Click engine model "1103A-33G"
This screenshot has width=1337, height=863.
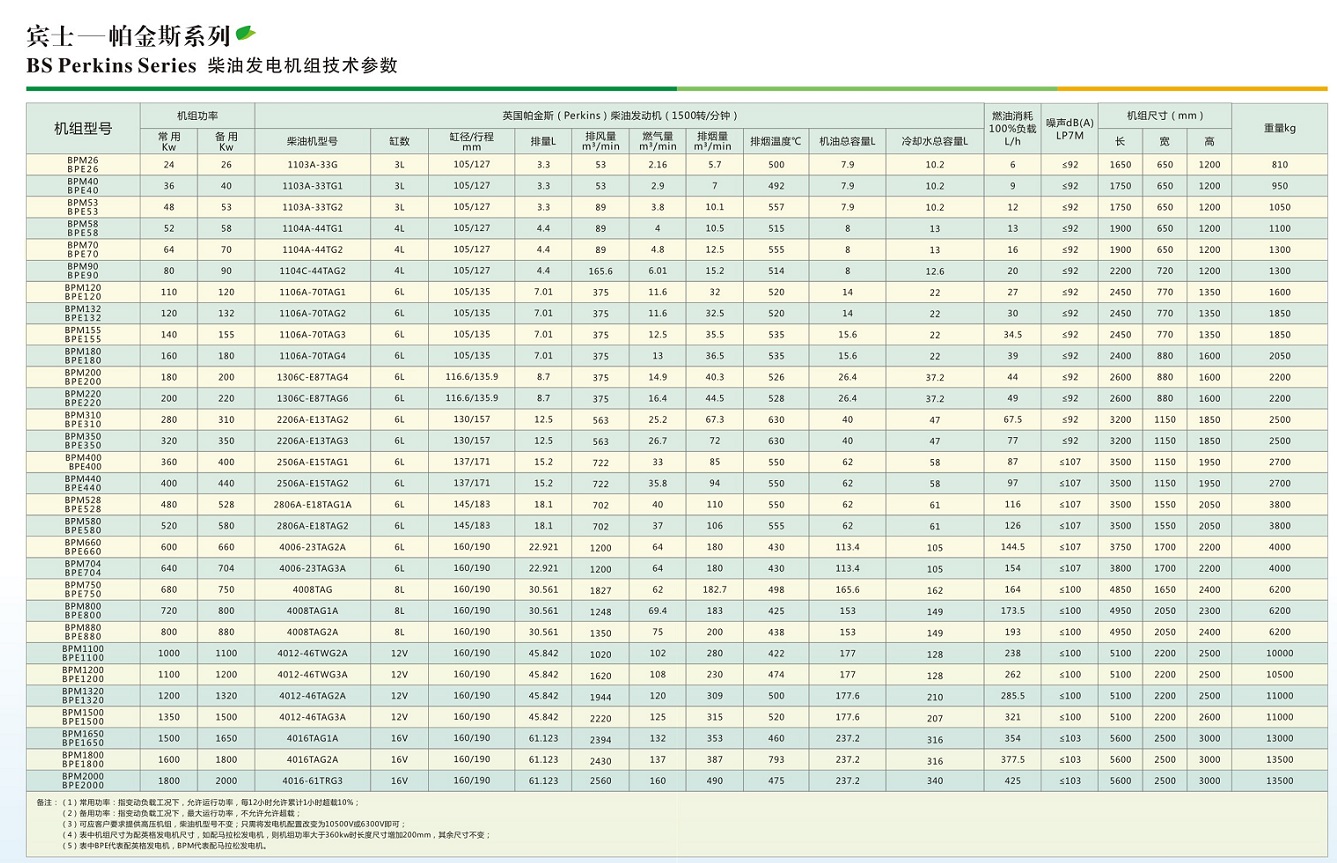[x=312, y=164]
